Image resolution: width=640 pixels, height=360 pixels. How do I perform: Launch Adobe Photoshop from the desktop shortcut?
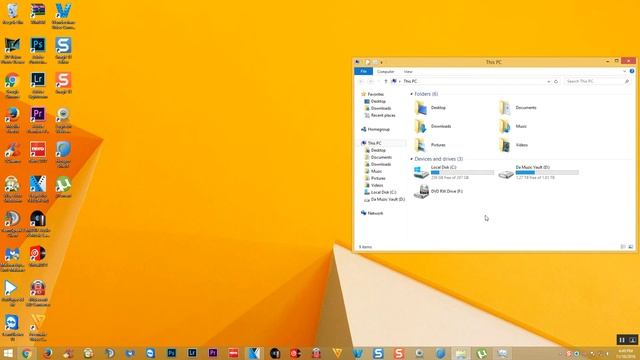[38, 50]
